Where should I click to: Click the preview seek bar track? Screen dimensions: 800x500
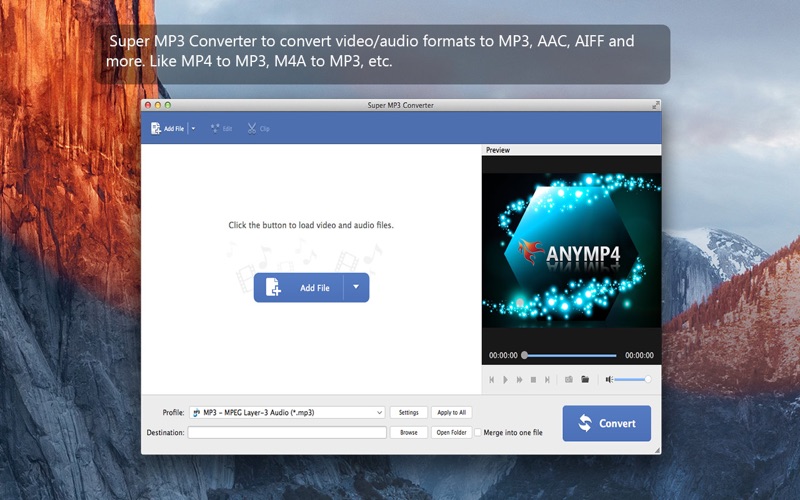(x=570, y=355)
